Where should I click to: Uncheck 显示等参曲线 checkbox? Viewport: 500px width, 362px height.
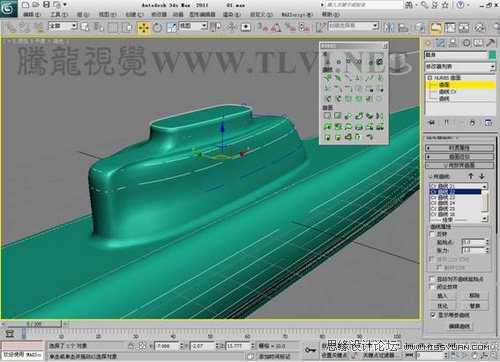pos(433,315)
